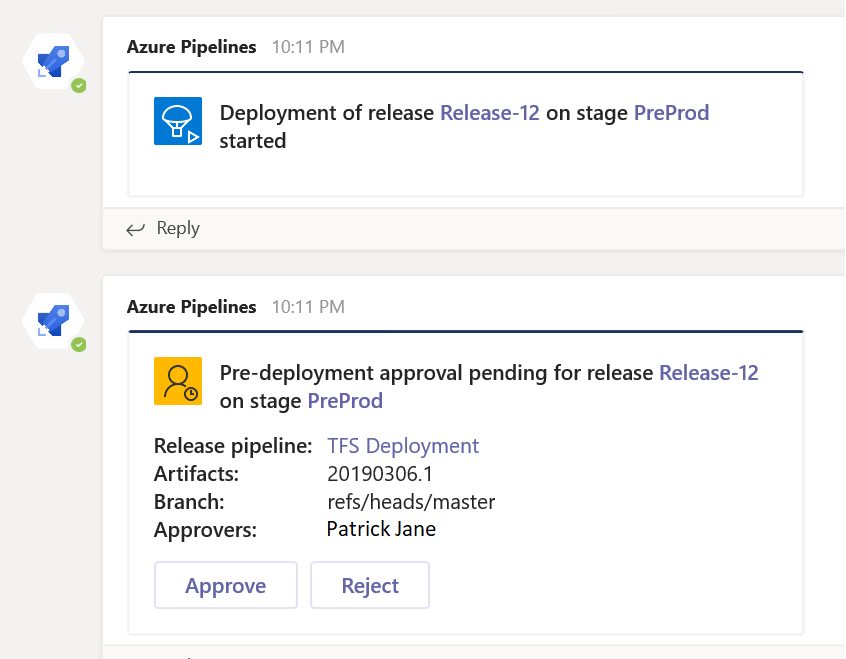Open the Release-12 link in started message
This screenshot has height=659, width=846.
tap(489, 112)
